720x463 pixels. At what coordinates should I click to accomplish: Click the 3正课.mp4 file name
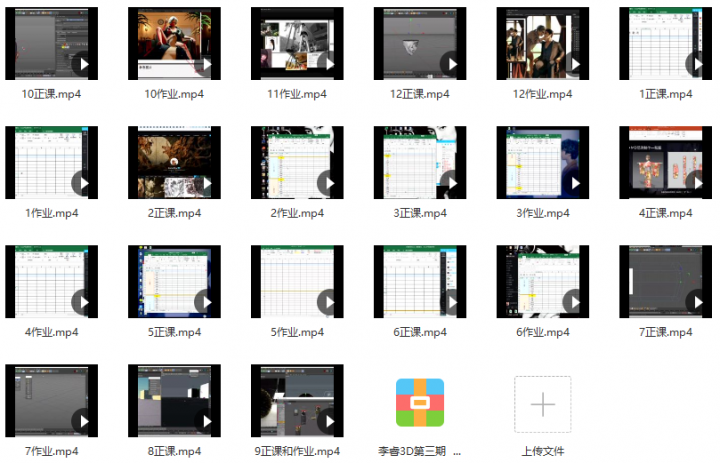tap(420, 213)
